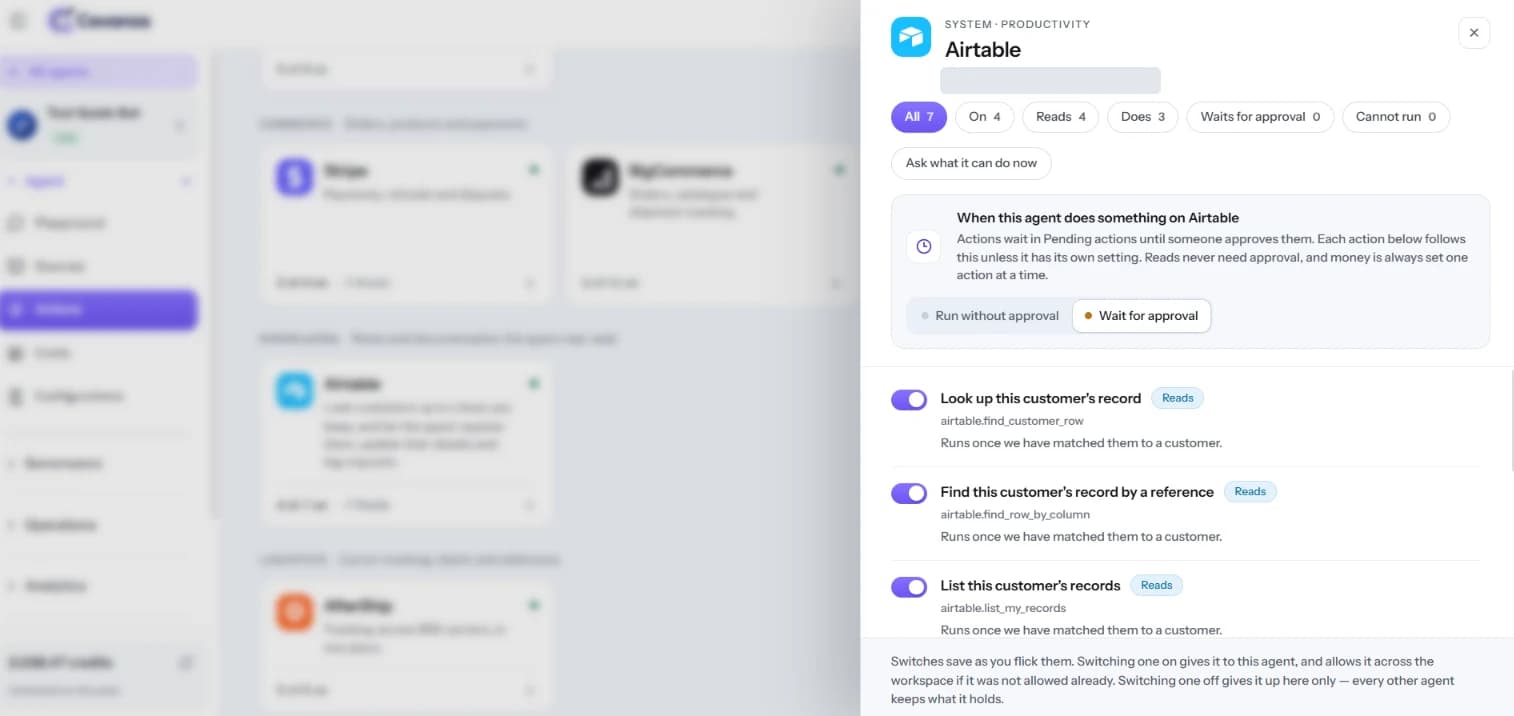
Task: Click the SYSTEM · PRODUCTIVITY label
Action: click(x=1017, y=24)
